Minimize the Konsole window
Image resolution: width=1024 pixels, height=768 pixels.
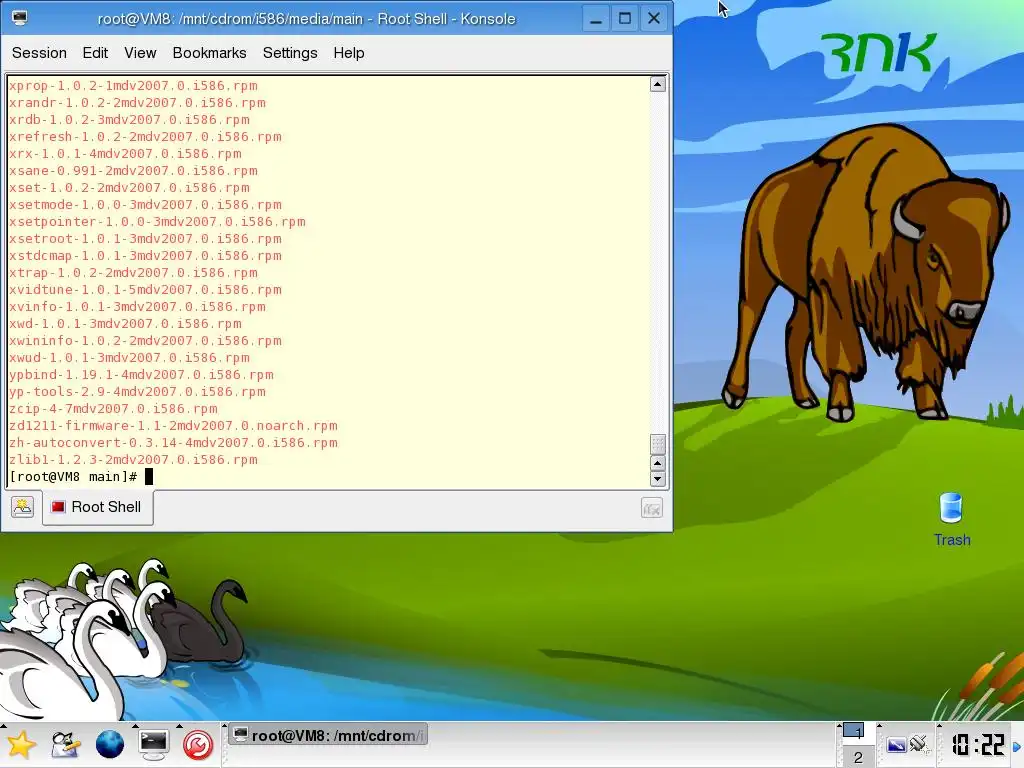point(596,18)
